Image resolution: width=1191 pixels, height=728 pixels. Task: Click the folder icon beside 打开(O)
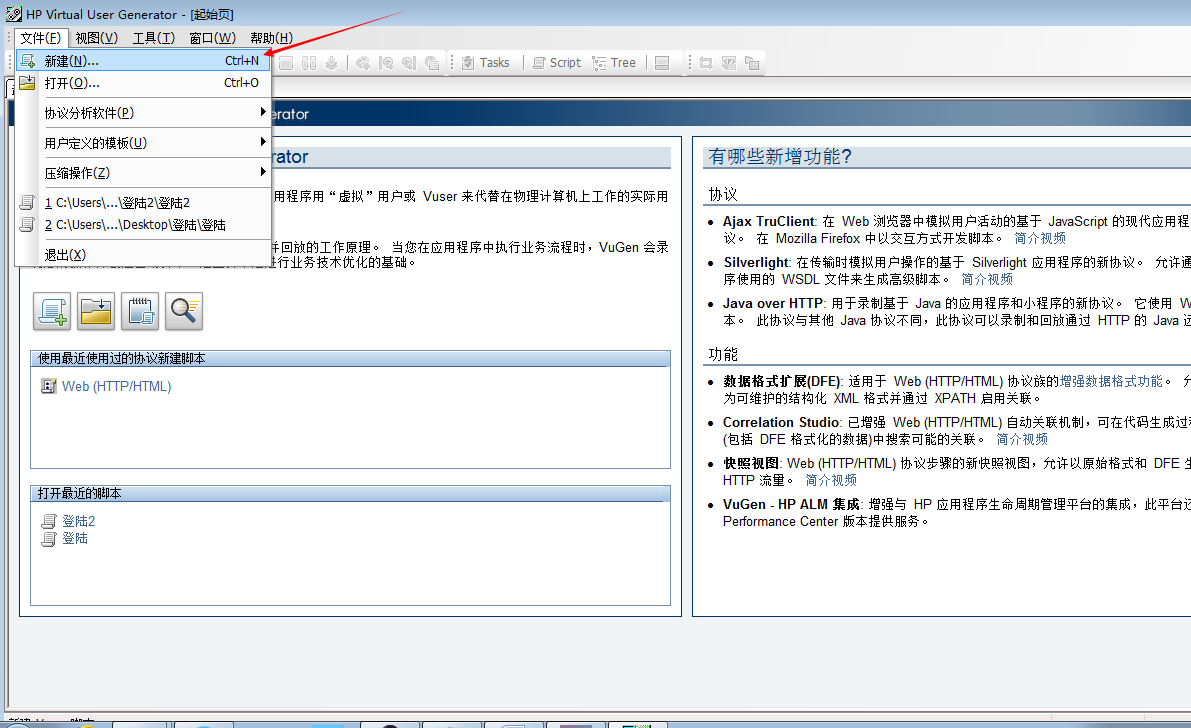click(x=27, y=83)
